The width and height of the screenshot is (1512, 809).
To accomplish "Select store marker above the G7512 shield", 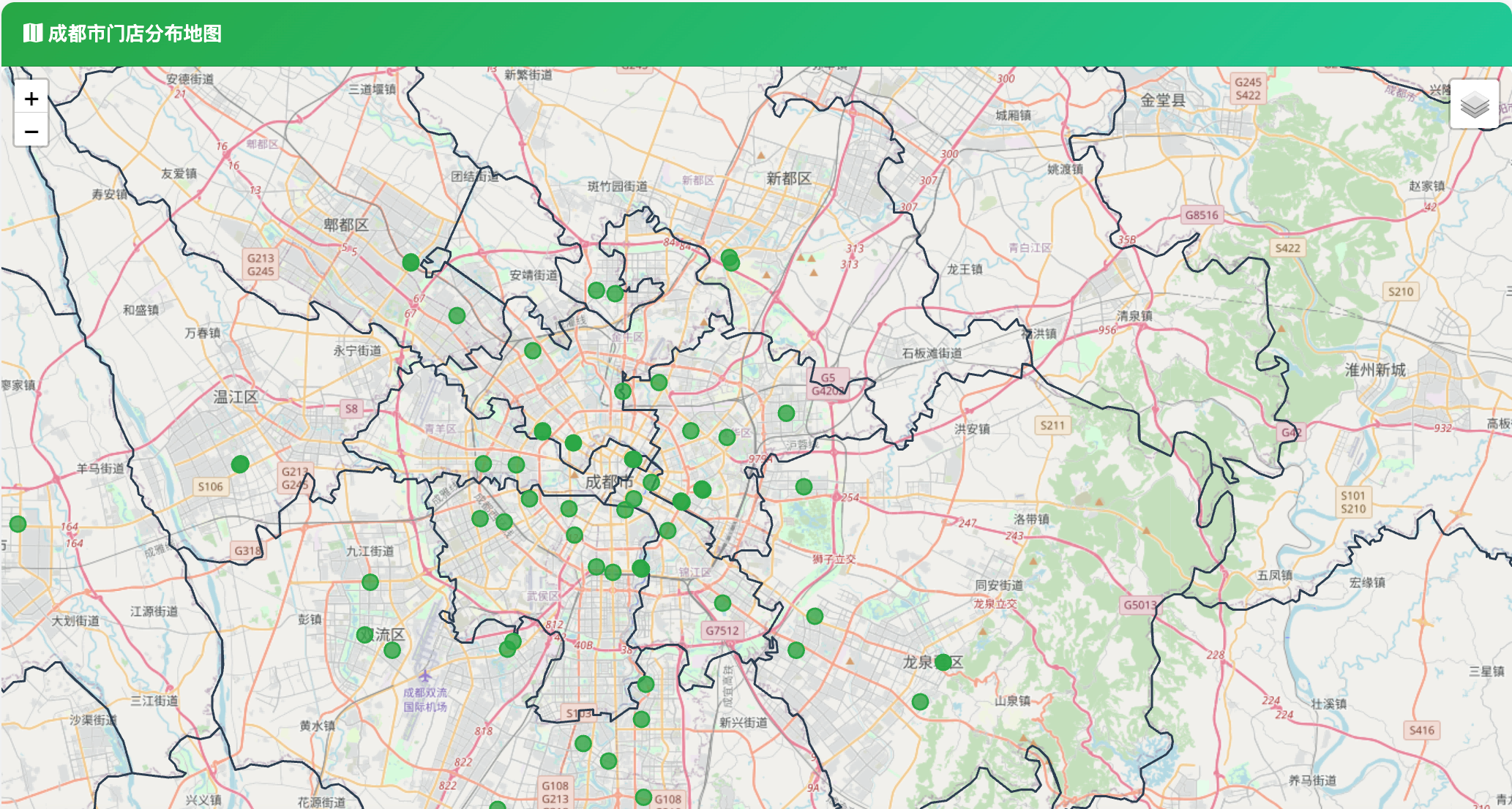I will coord(722,603).
